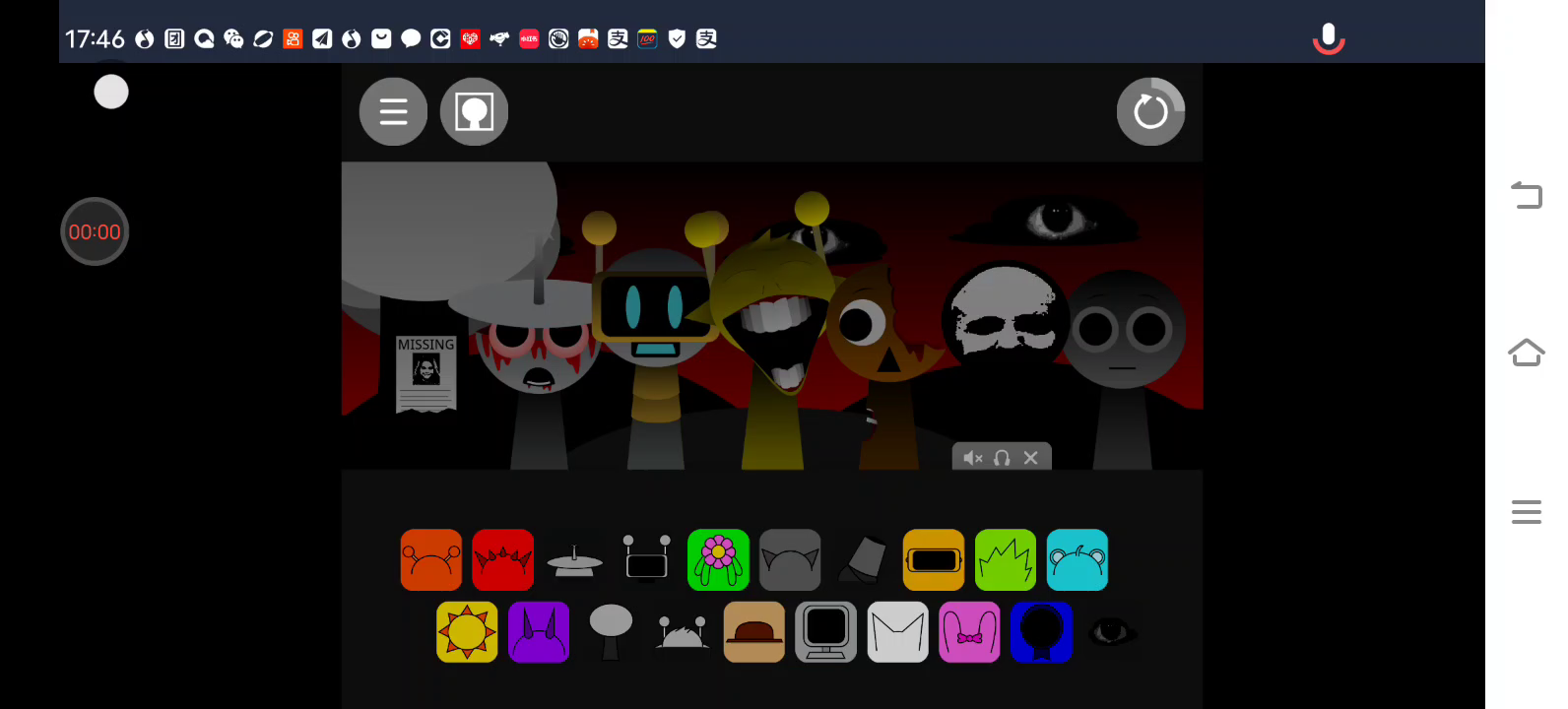Click the circular reset arrow button
This screenshot has width=1568, height=709.
(1150, 111)
